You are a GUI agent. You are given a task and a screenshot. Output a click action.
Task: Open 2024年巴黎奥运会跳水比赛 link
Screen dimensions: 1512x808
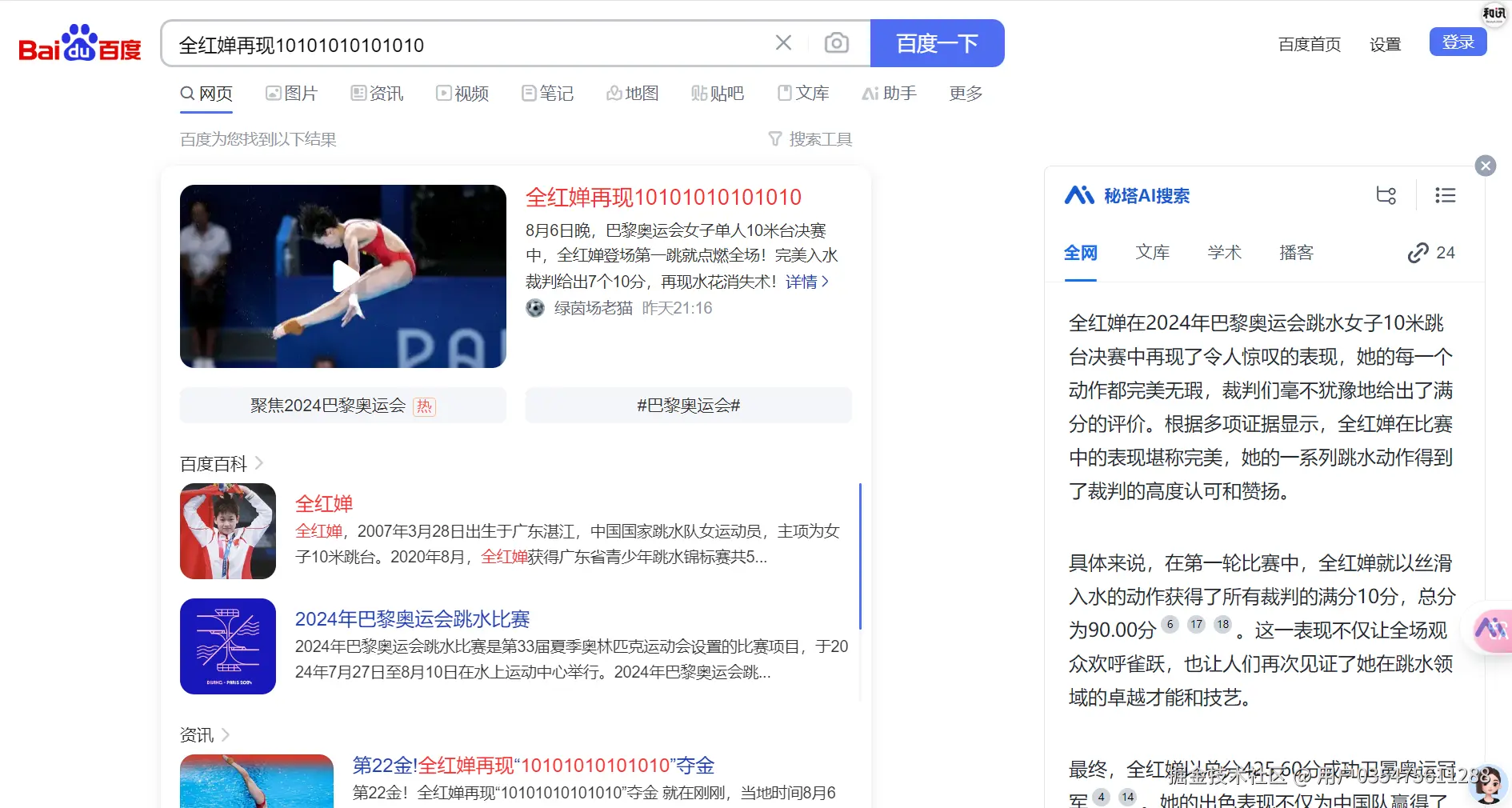tap(413, 619)
